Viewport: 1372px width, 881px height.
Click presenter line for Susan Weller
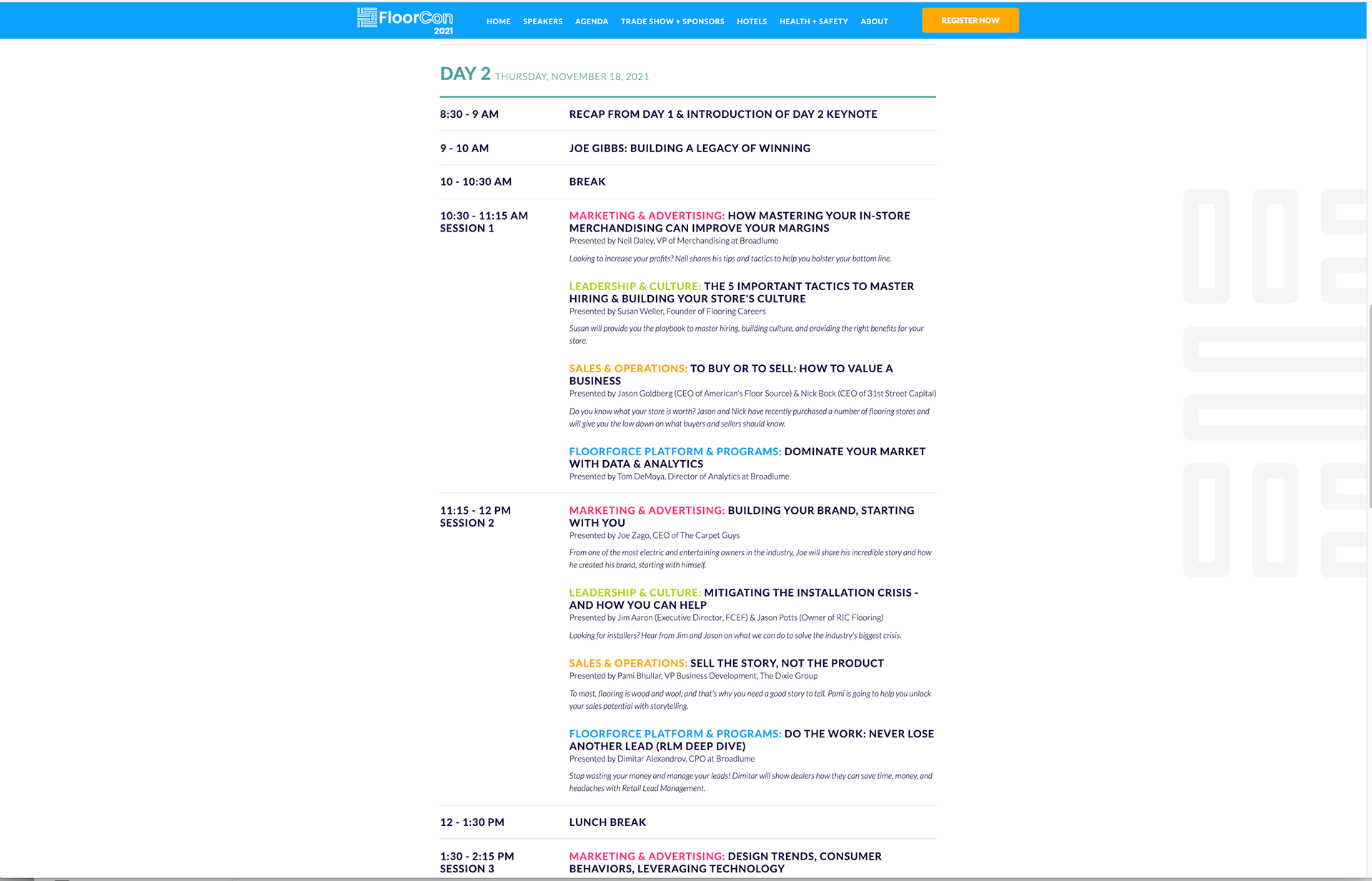667,312
